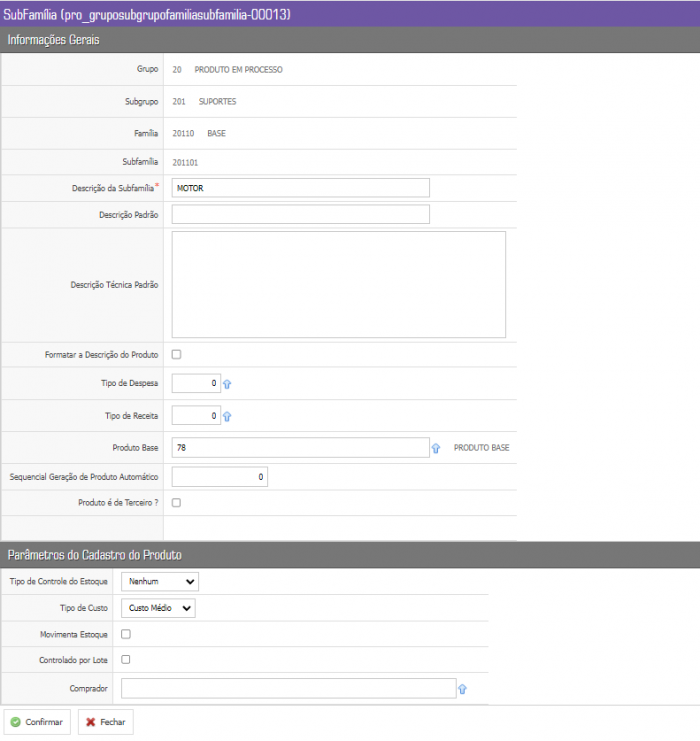
Task: Open lookup icon next to Tipo de Despesa
Action: (x=227, y=384)
